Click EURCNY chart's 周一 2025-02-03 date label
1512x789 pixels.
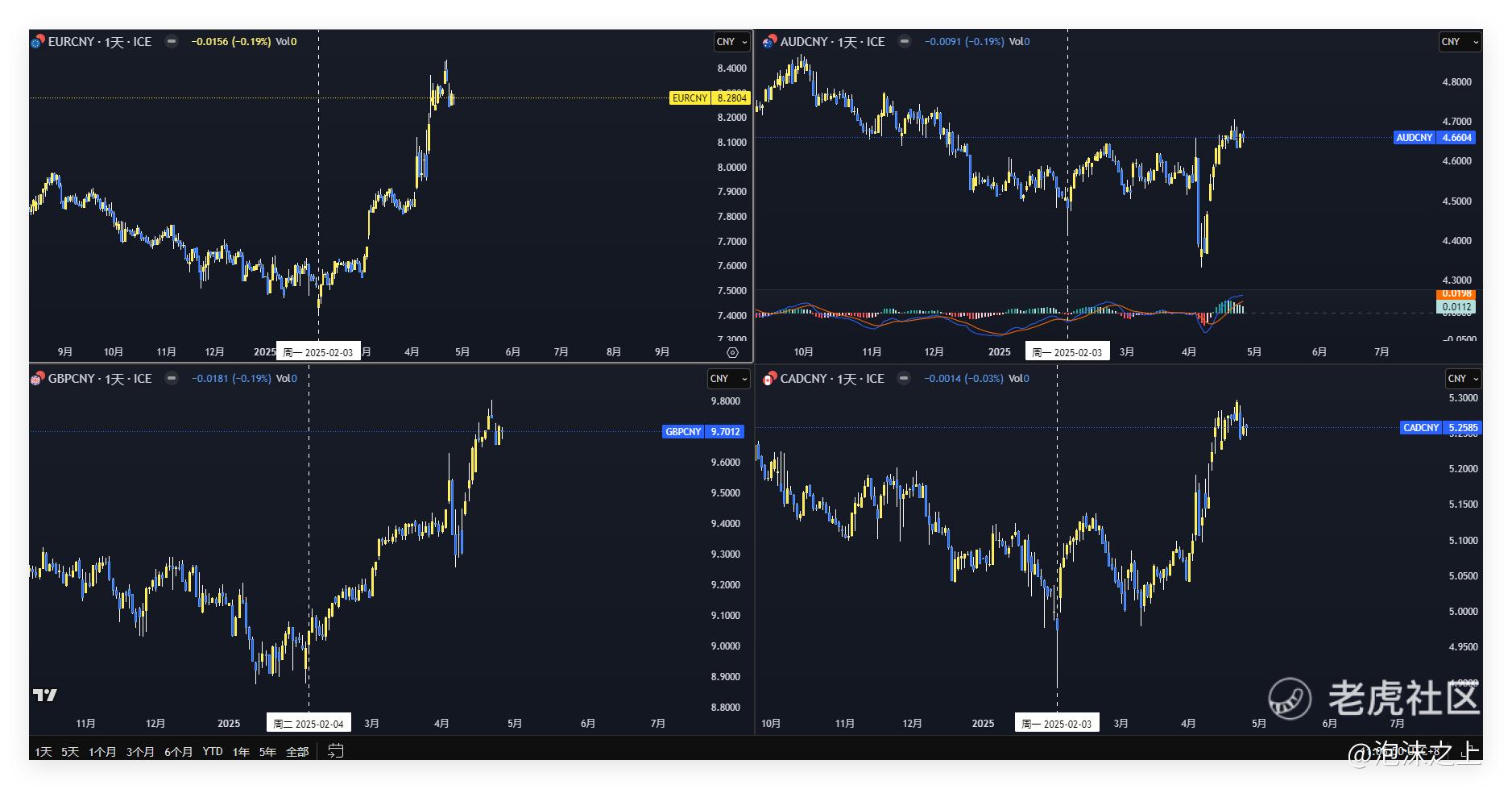click(x=318, y=352)
